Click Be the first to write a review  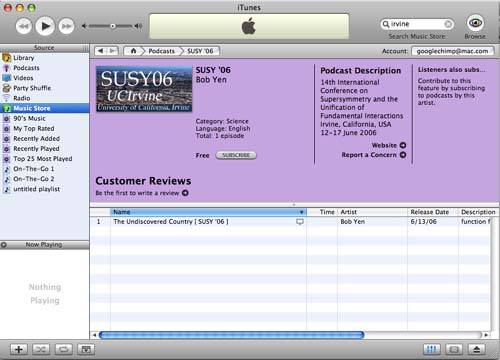click(142, 193)
